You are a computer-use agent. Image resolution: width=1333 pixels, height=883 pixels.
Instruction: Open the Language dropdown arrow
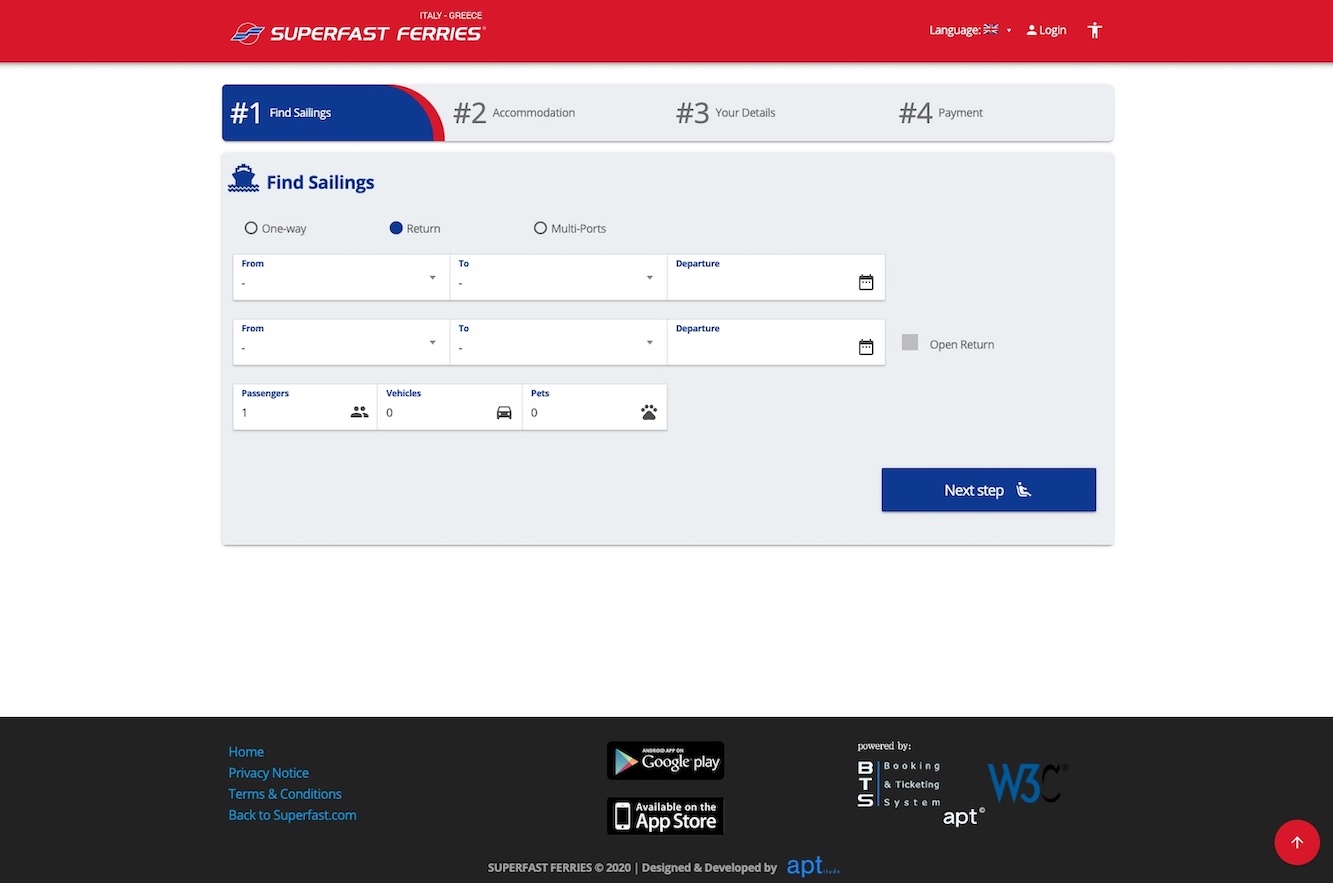1009,31
